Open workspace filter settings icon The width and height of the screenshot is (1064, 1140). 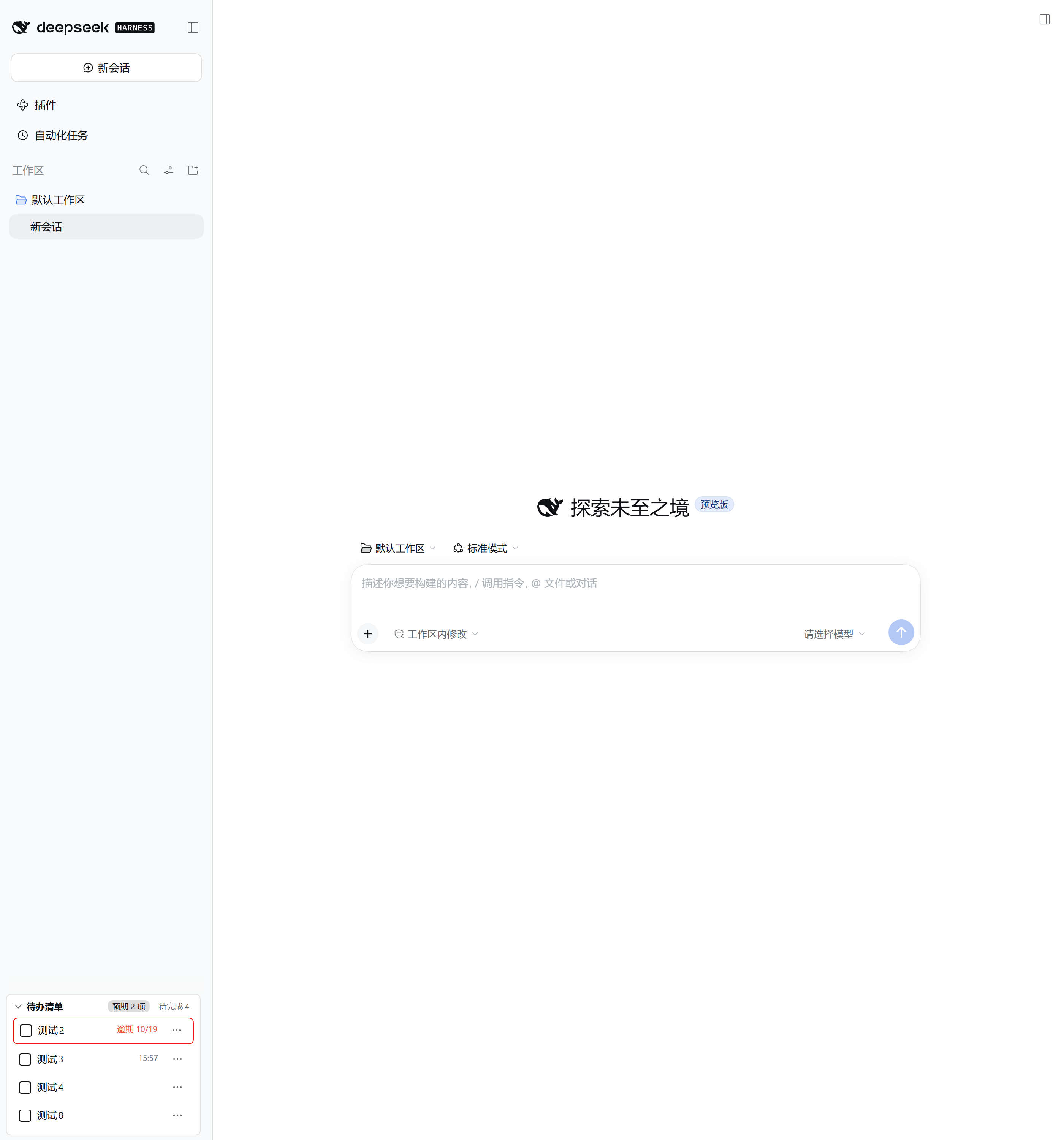coord(169,170)
